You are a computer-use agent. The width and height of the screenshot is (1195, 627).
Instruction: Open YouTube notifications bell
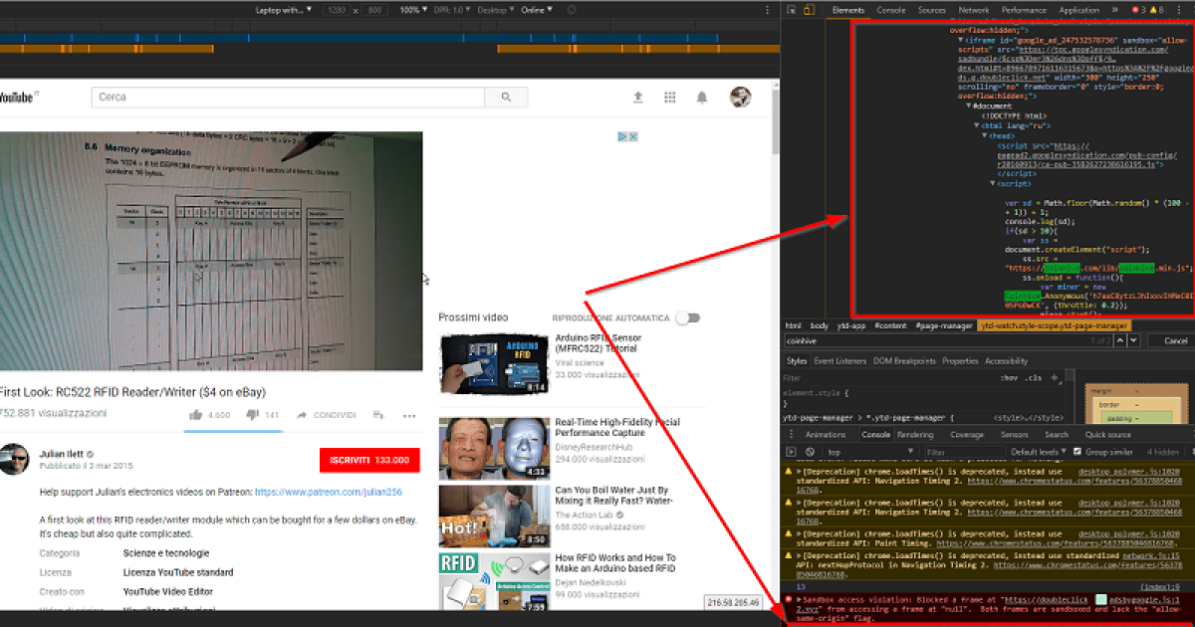(x=702, y=97)
